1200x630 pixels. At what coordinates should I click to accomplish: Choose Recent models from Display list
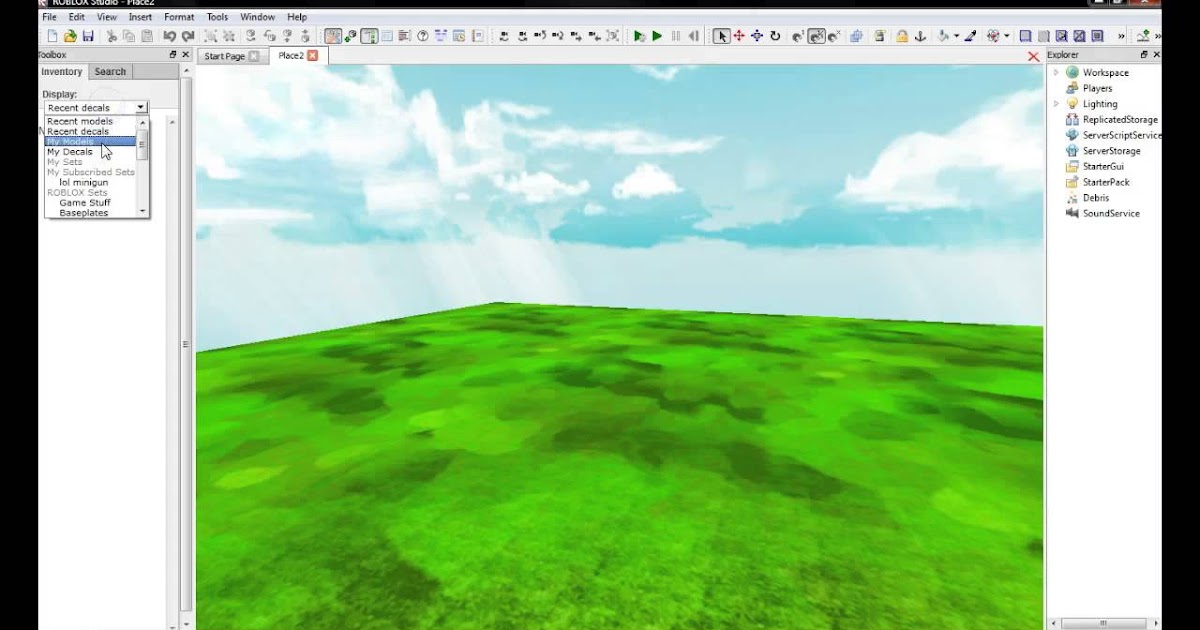tap(80, 121)
